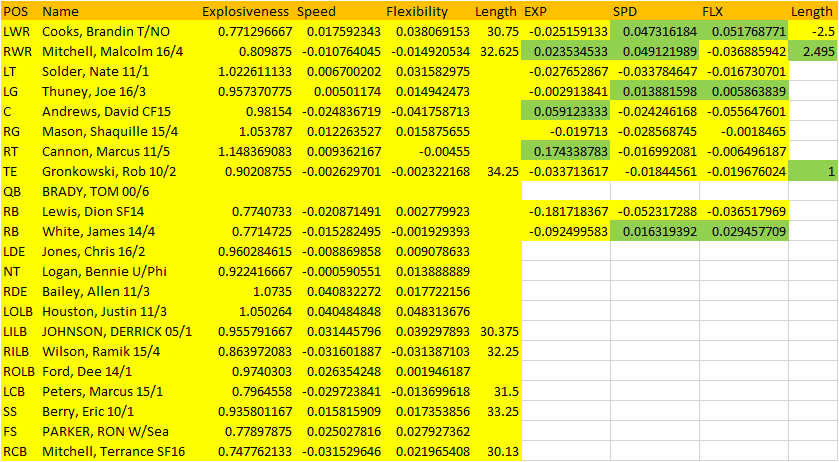The image size is (839, 462).
Task: Select the Andrews, David CF15 cell
Action: [106, 112]
